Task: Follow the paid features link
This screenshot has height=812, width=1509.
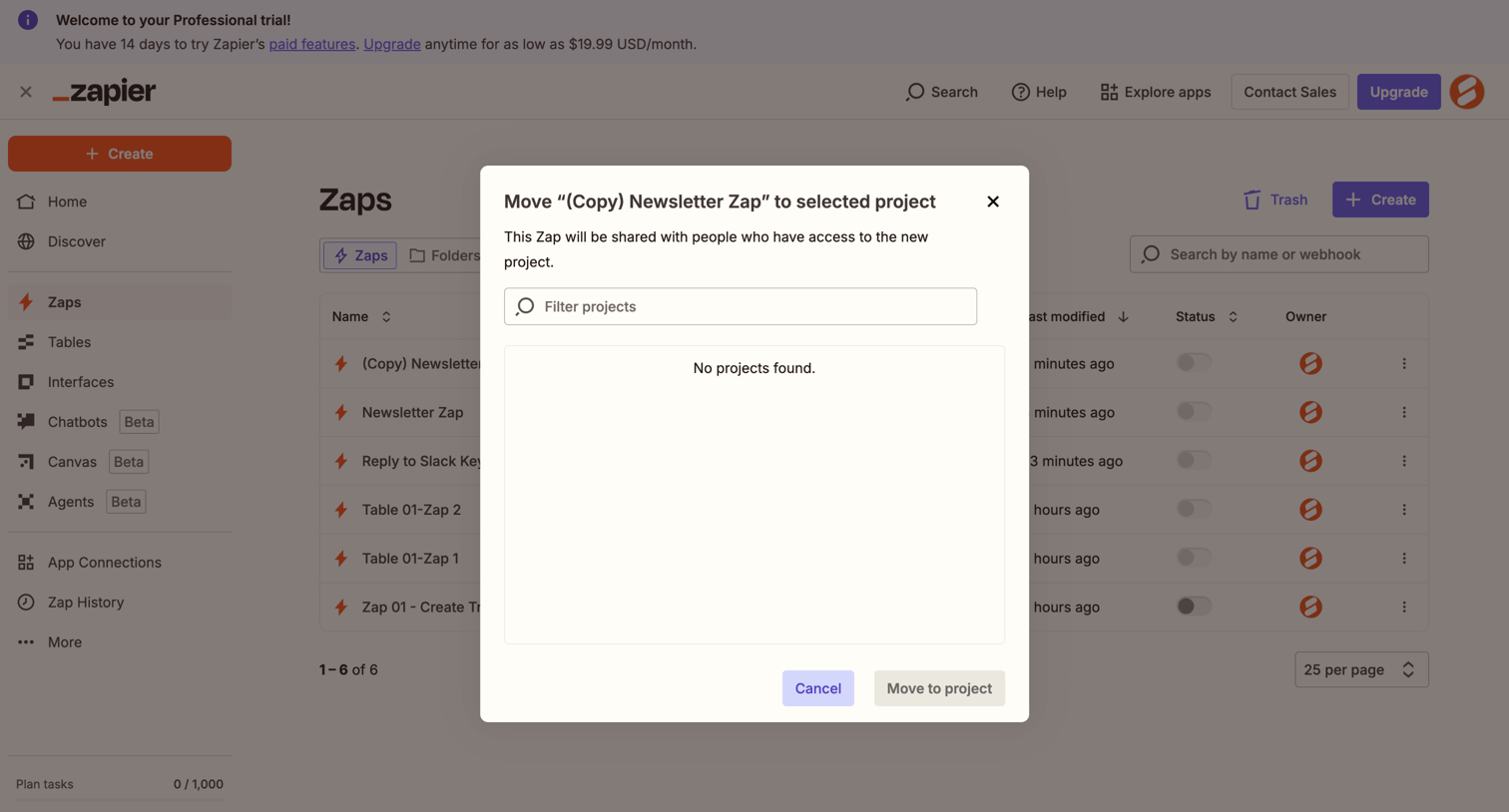Action: [x=312, y=44]
